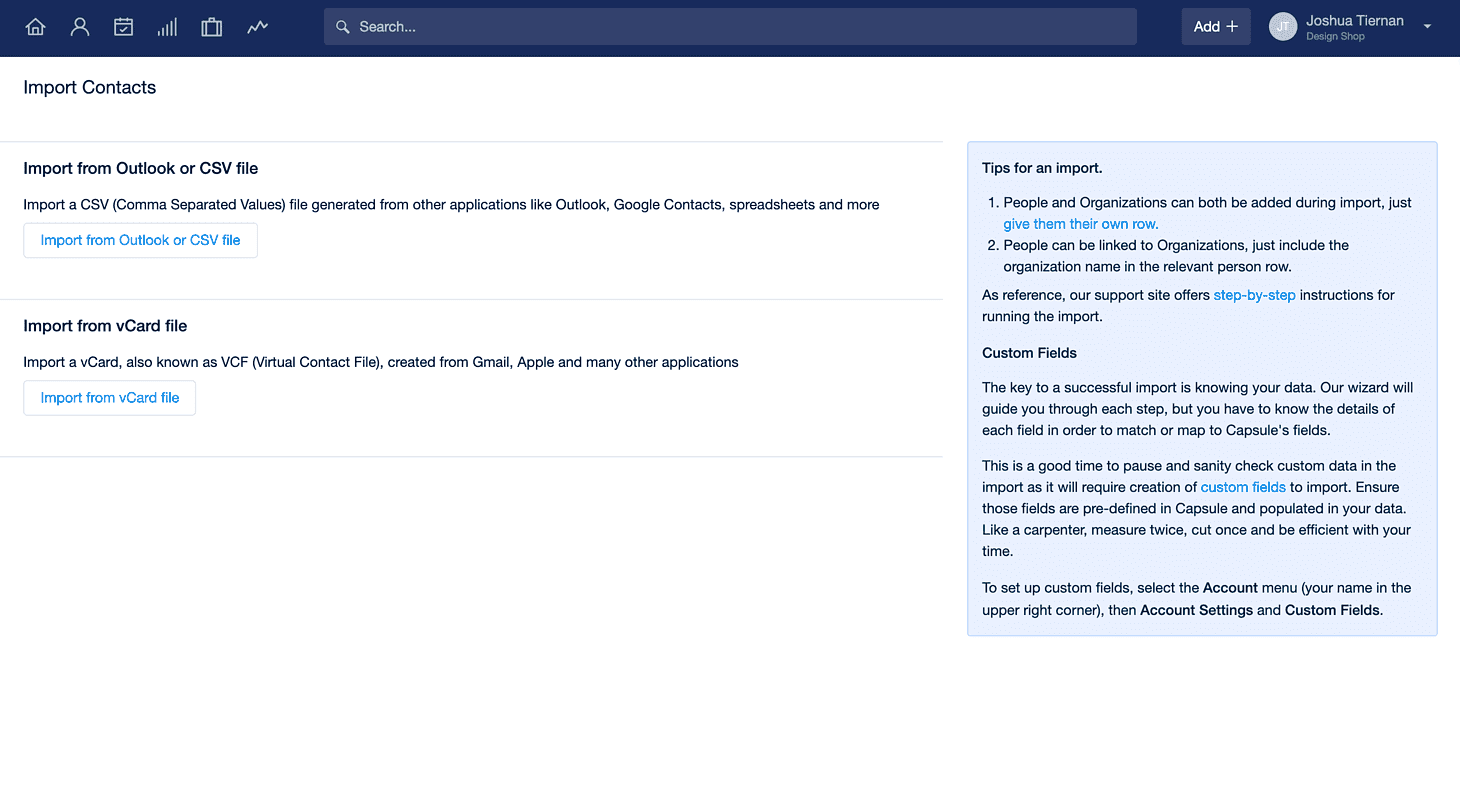Click the Add + button
Image resolution: width=1460 pixels, height=803 pixels.
(x=1216, y=27)
